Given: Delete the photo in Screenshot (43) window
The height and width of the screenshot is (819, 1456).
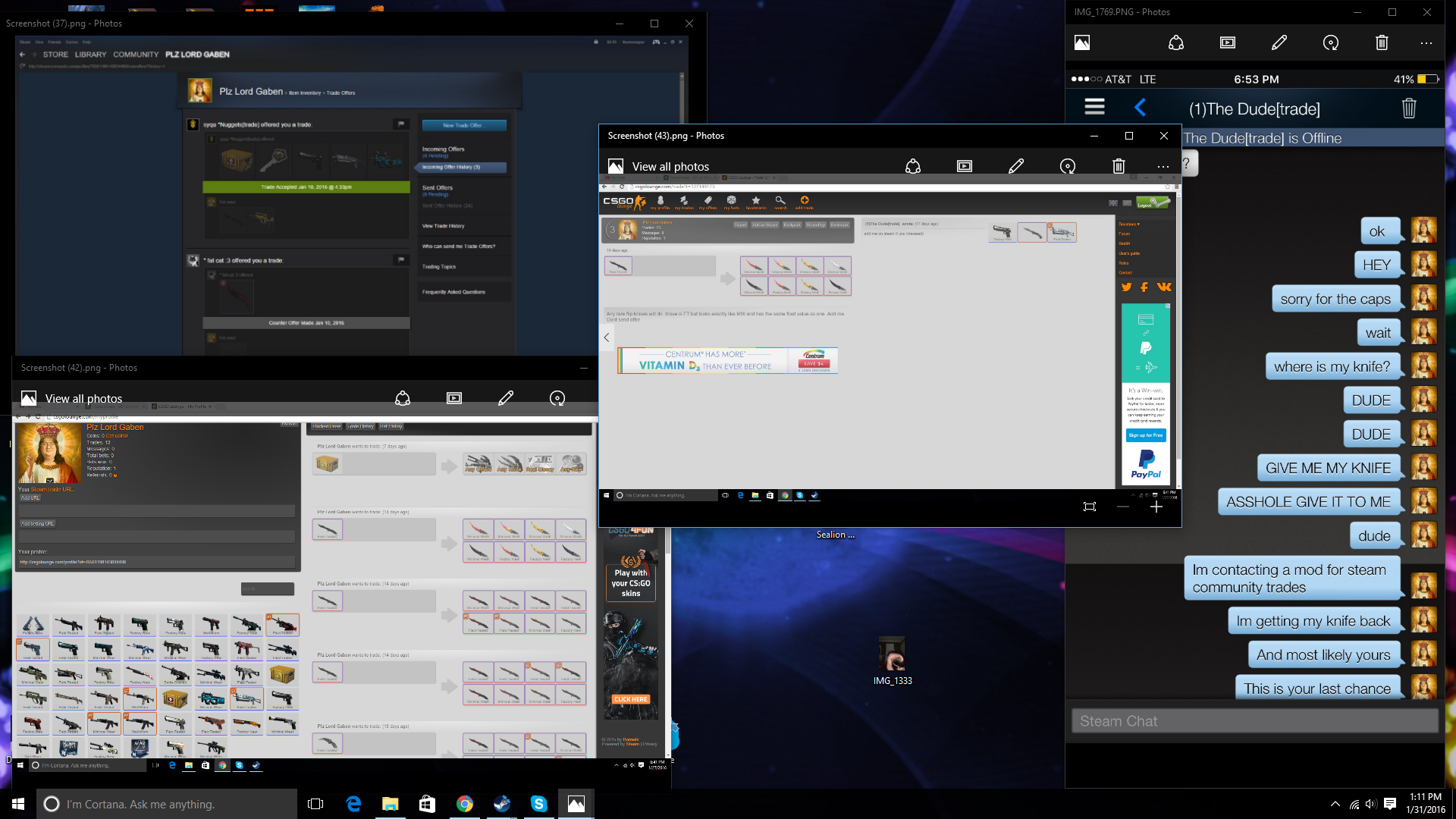Looking at the screenshot, I should (x=1119, y=166).
